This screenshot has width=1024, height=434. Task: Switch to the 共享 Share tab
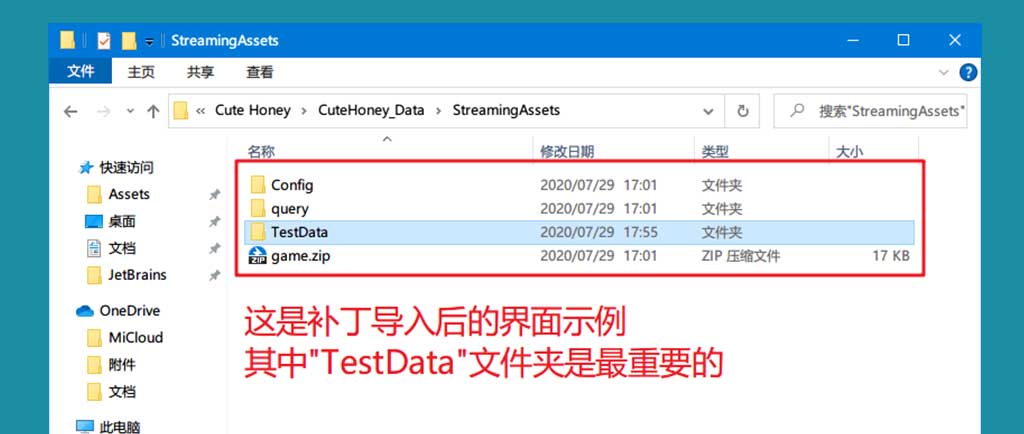click(200, 72)
